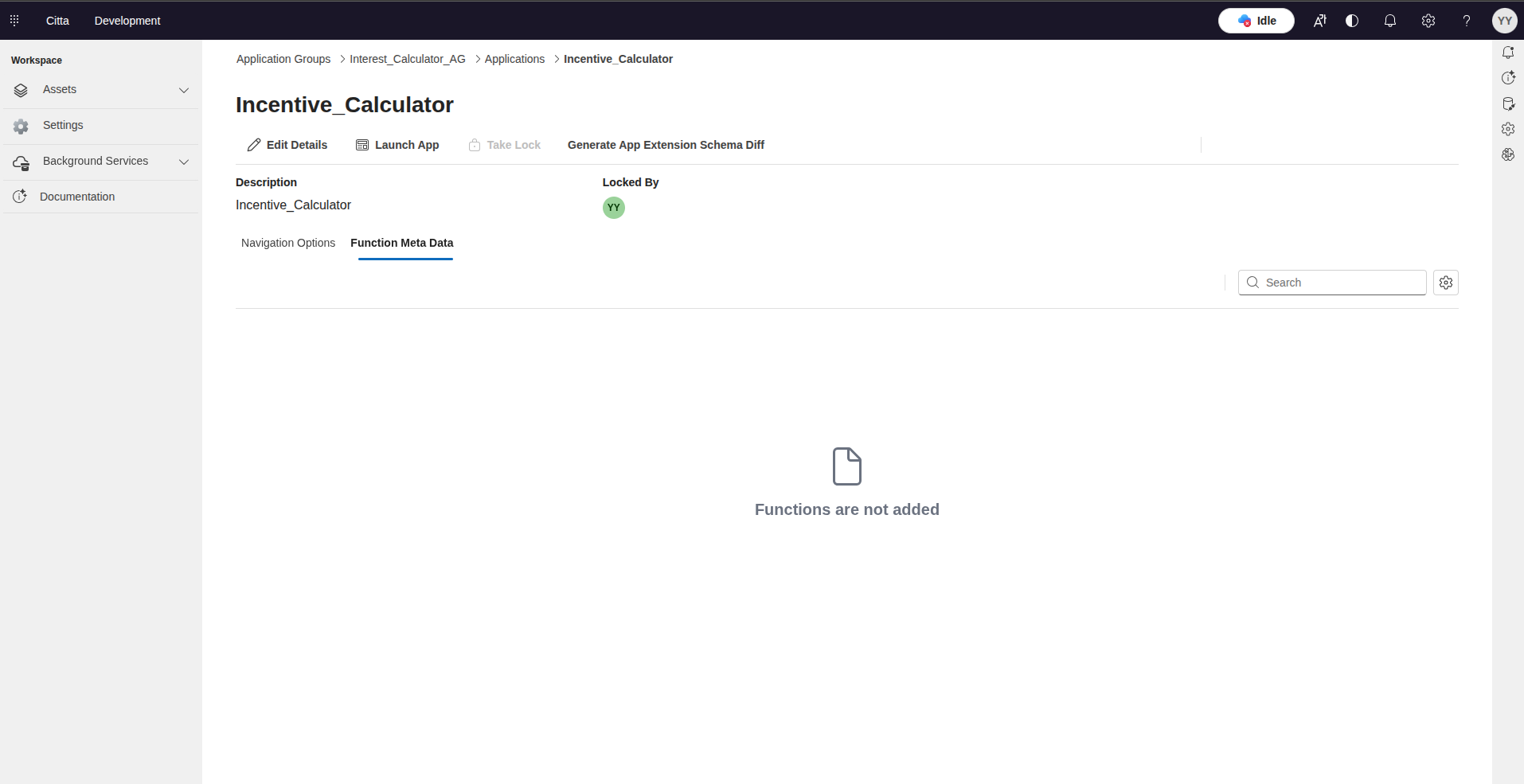Open the database connection icon in right sidebar

click(1508, 103)
